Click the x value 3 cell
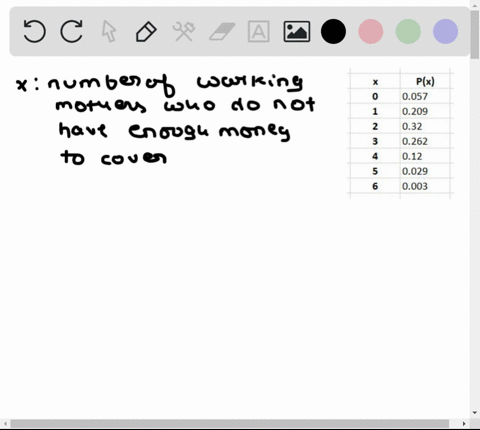Screen dimensions: 480x430 pyautogui.click(x=375, y=141)
